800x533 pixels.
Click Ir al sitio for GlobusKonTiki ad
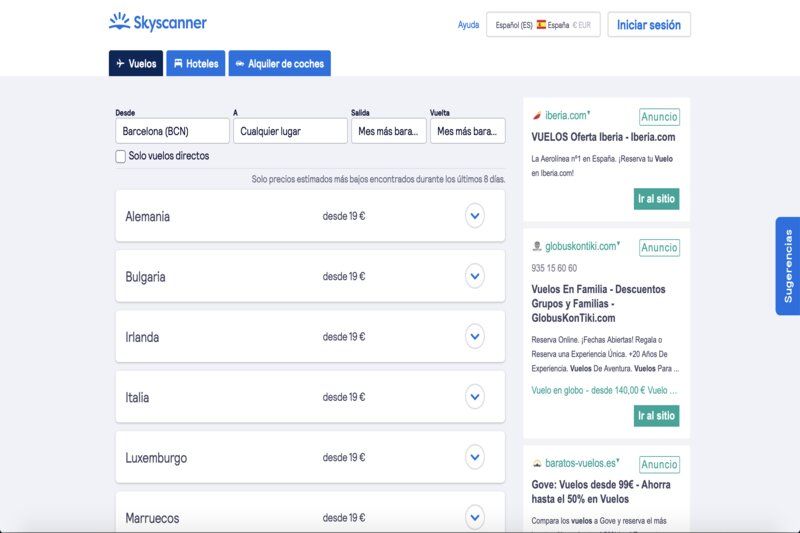coord(657,416)
